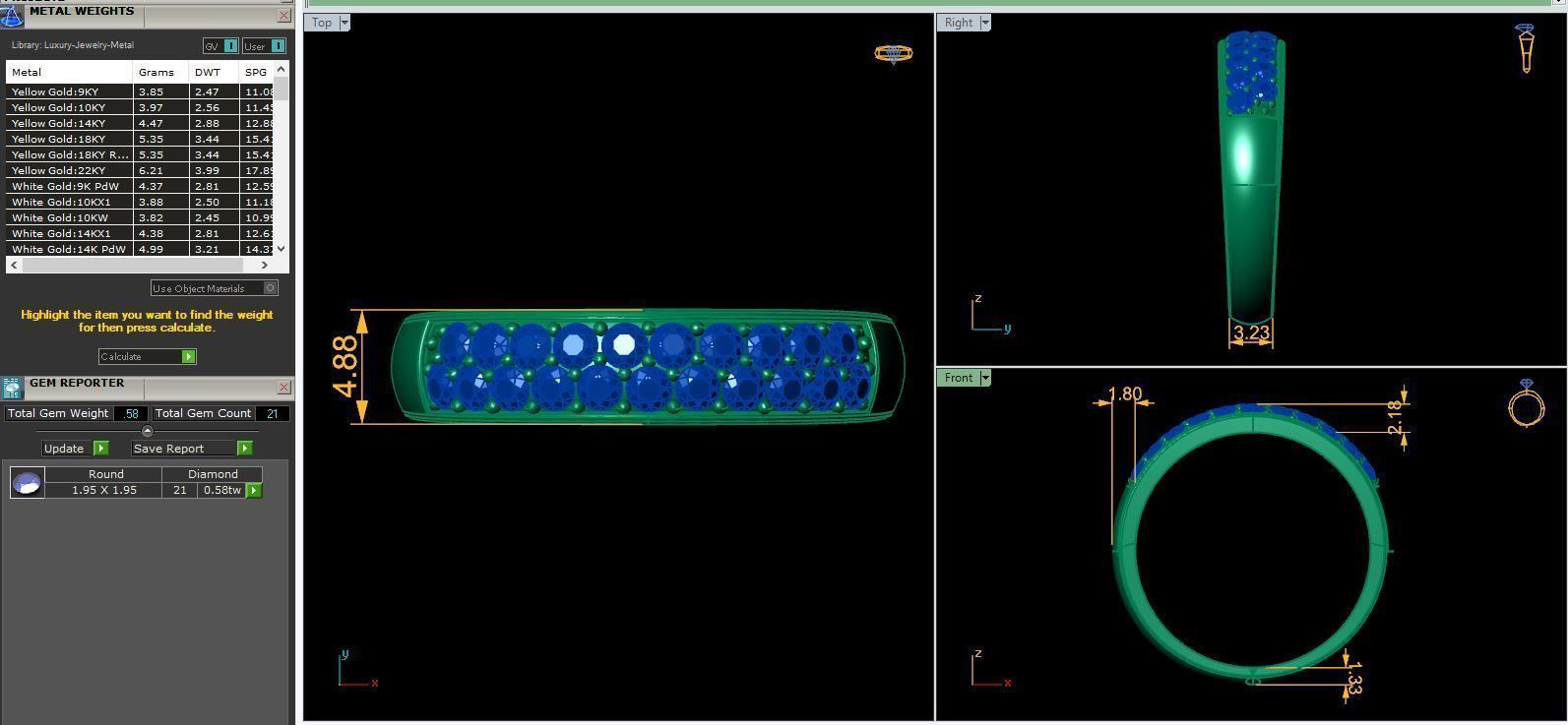Click the Right viewport orientation ring icon
Screen dimensions: 1568x725
coord(1525,48)
